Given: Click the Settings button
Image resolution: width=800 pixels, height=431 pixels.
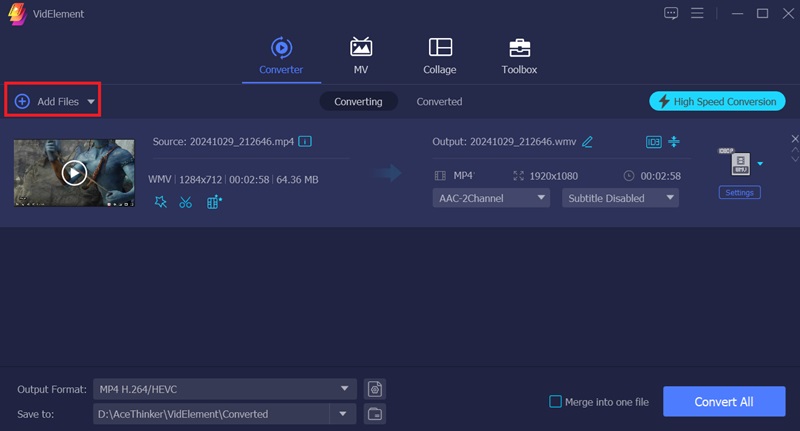Looking at the screenshot, I should tap(739, 193).
